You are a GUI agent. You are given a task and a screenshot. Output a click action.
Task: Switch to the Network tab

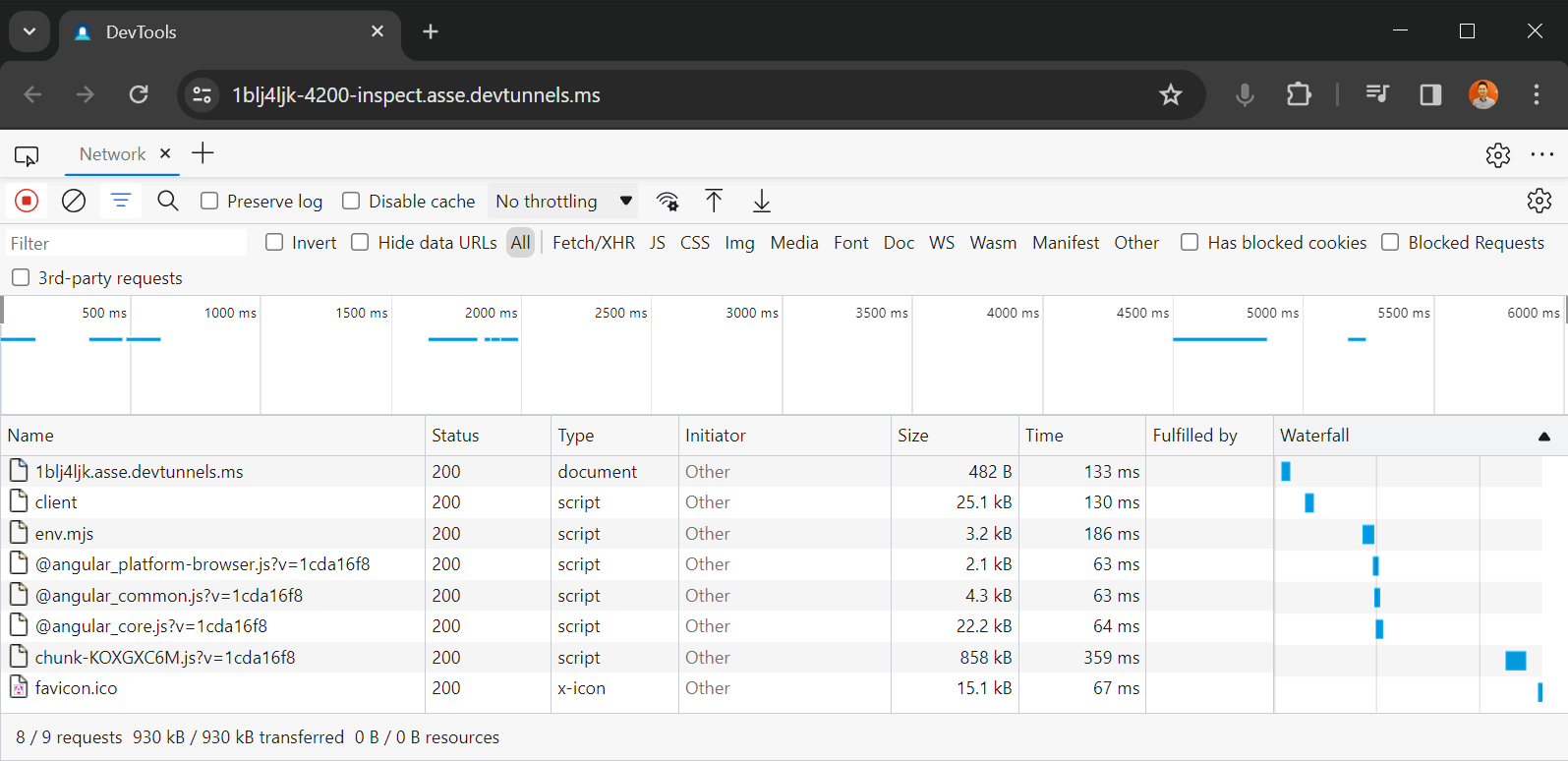pyautogui.click(x=112, y=154)
